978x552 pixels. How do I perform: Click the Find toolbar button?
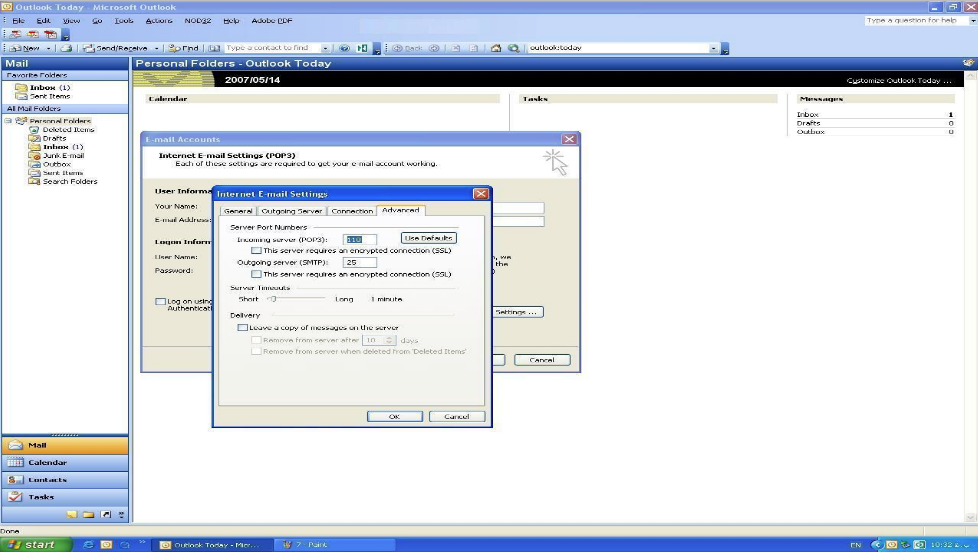pyautogui.click(x=184, y=48)
